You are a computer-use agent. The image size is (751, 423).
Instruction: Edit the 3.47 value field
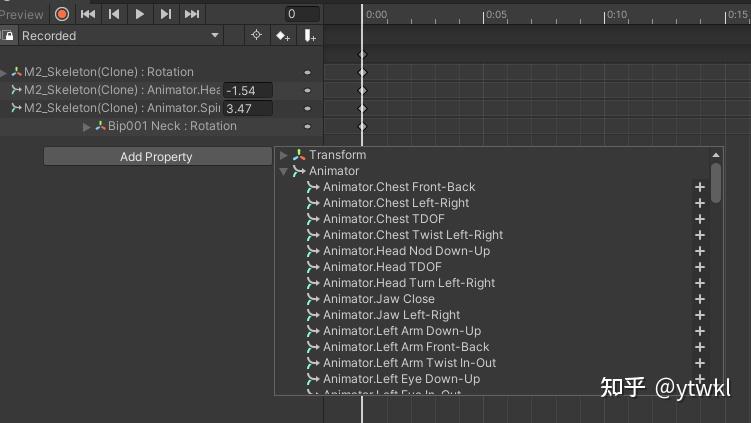pos(248,109)
